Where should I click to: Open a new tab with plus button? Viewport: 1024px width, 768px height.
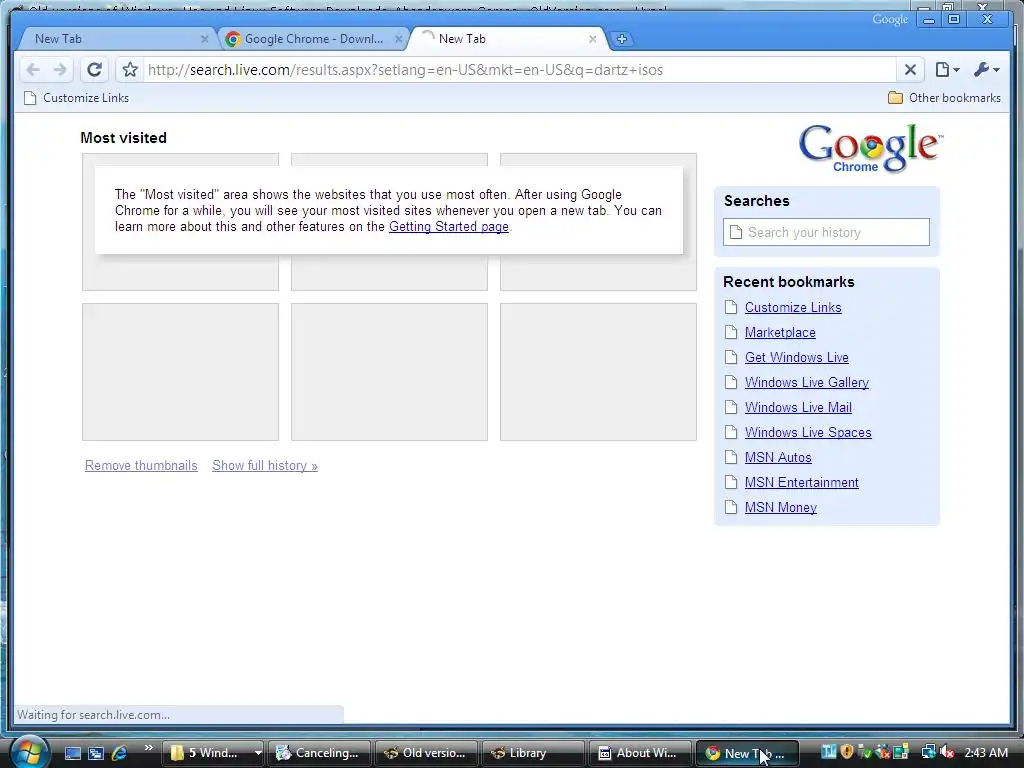622,39
